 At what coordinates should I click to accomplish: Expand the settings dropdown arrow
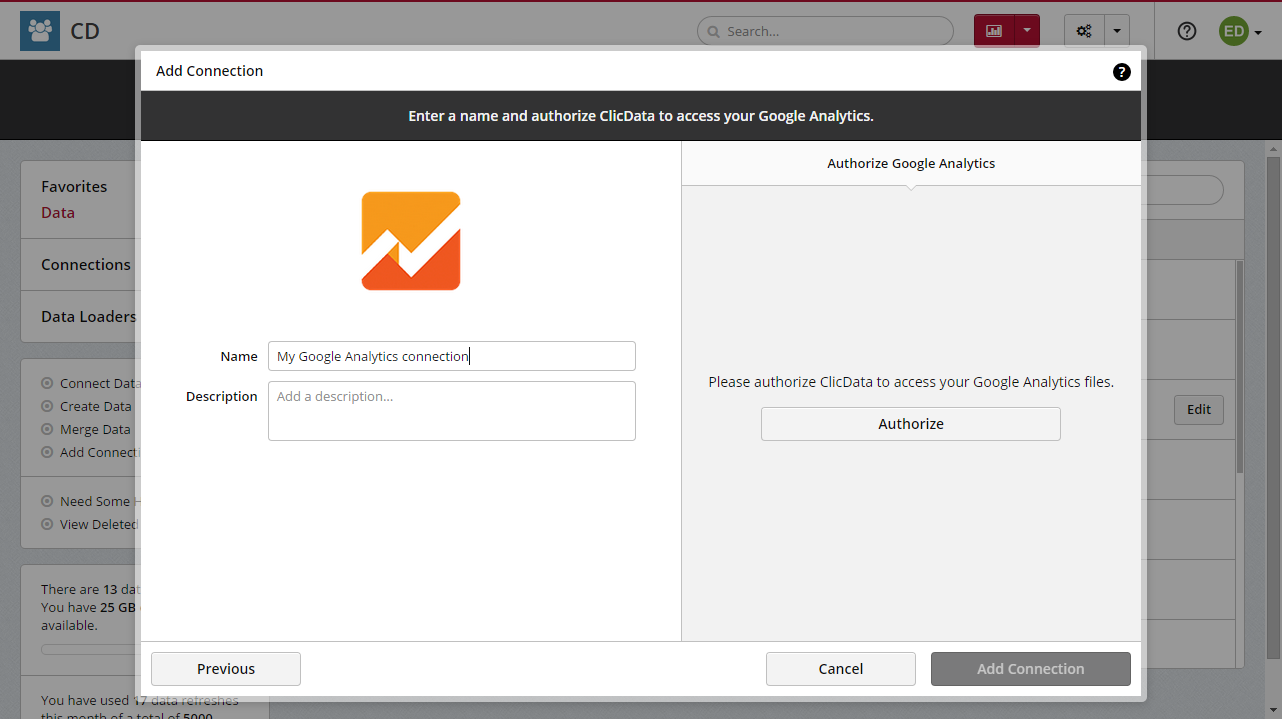pyautogui.click(x=1116, y=31)
